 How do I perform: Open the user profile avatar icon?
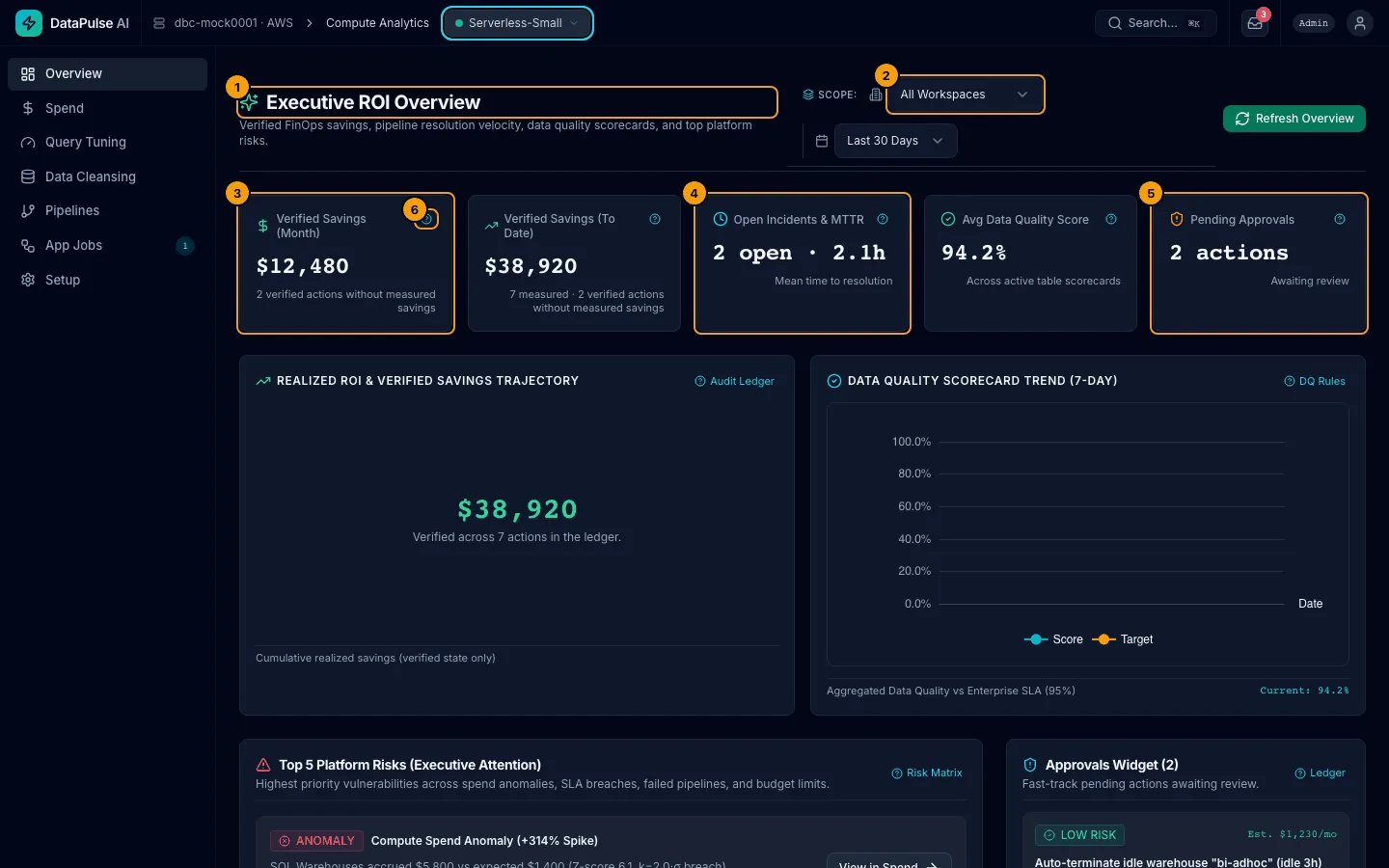(x=1360, y=23)
